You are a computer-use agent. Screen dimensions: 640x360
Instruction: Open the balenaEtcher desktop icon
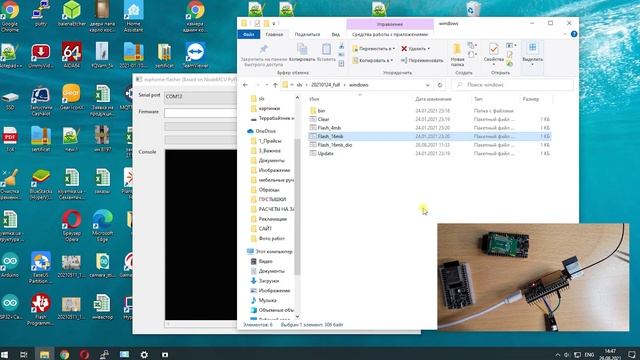(x=71, y=15)
